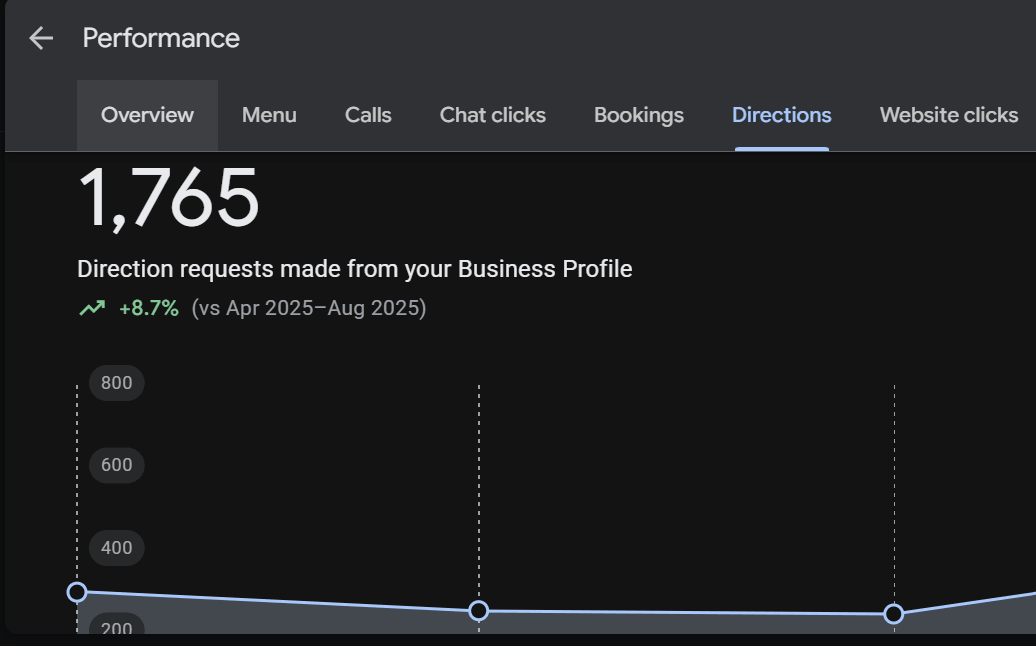Click the +8.7% change value
1036x646 pixels.
pyautogui.click(x=149, y=308)
